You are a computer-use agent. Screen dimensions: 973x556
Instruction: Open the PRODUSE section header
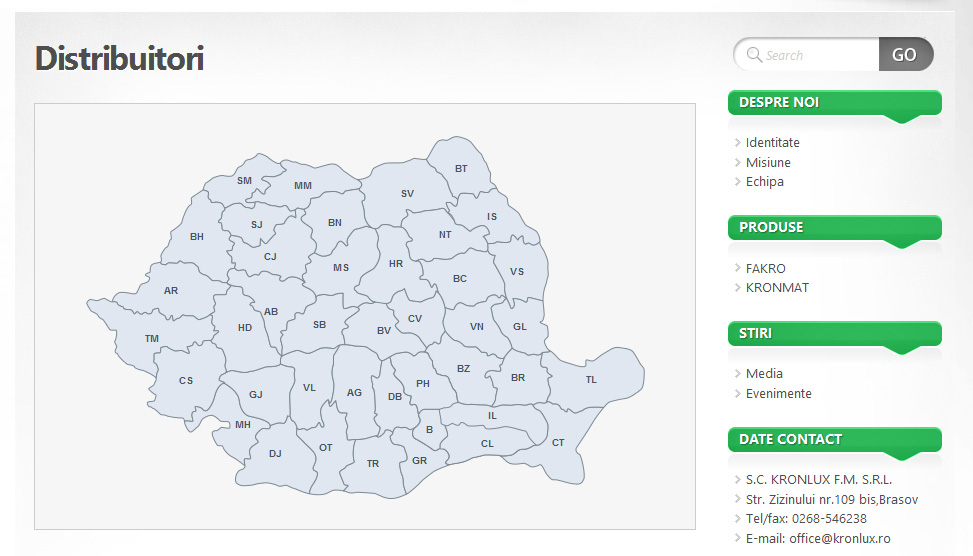tap(835, 227)
